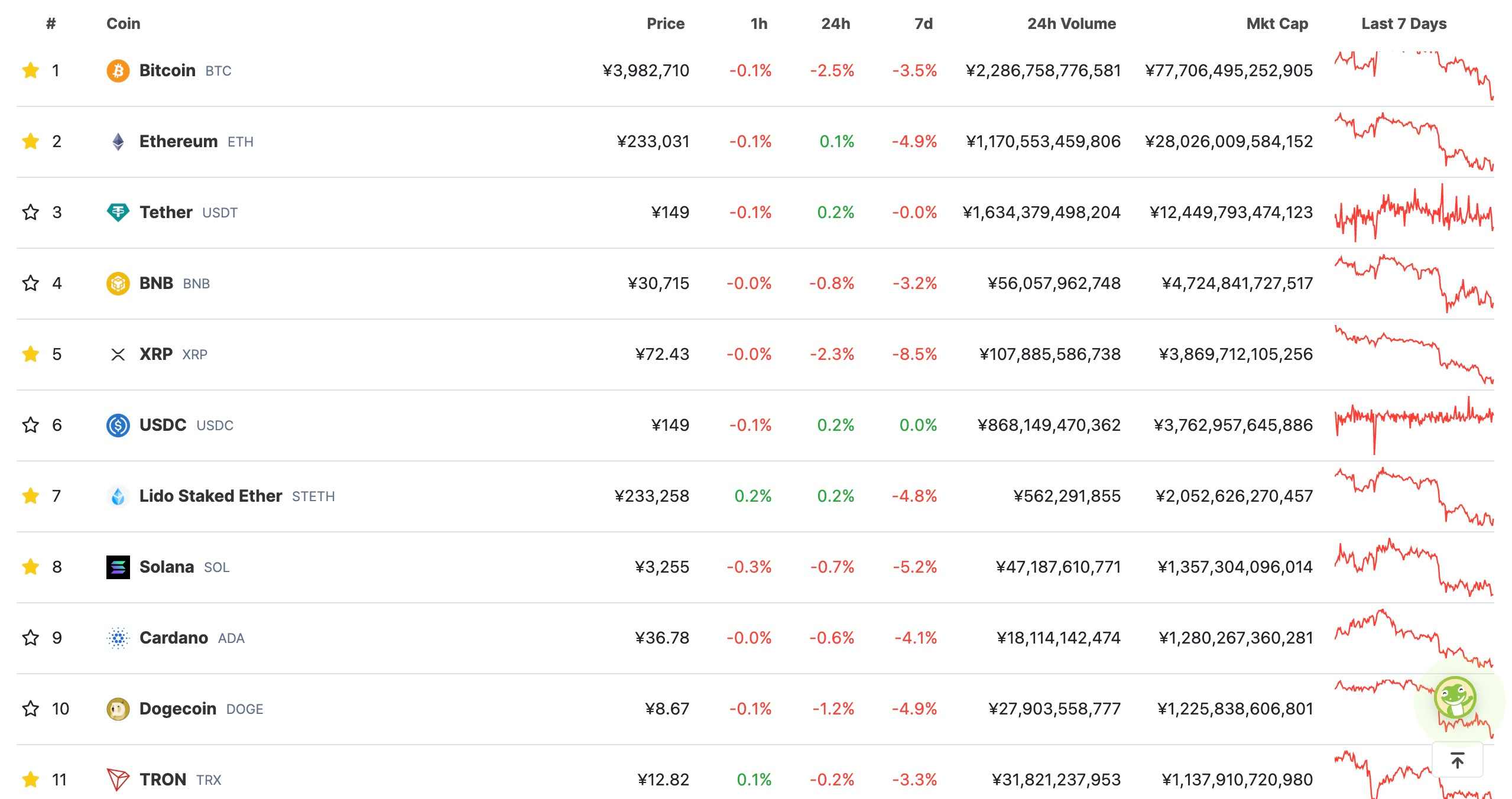Open the XRP coin page
This screenshot has height=799, width=1512.
[x=156, y=355]
